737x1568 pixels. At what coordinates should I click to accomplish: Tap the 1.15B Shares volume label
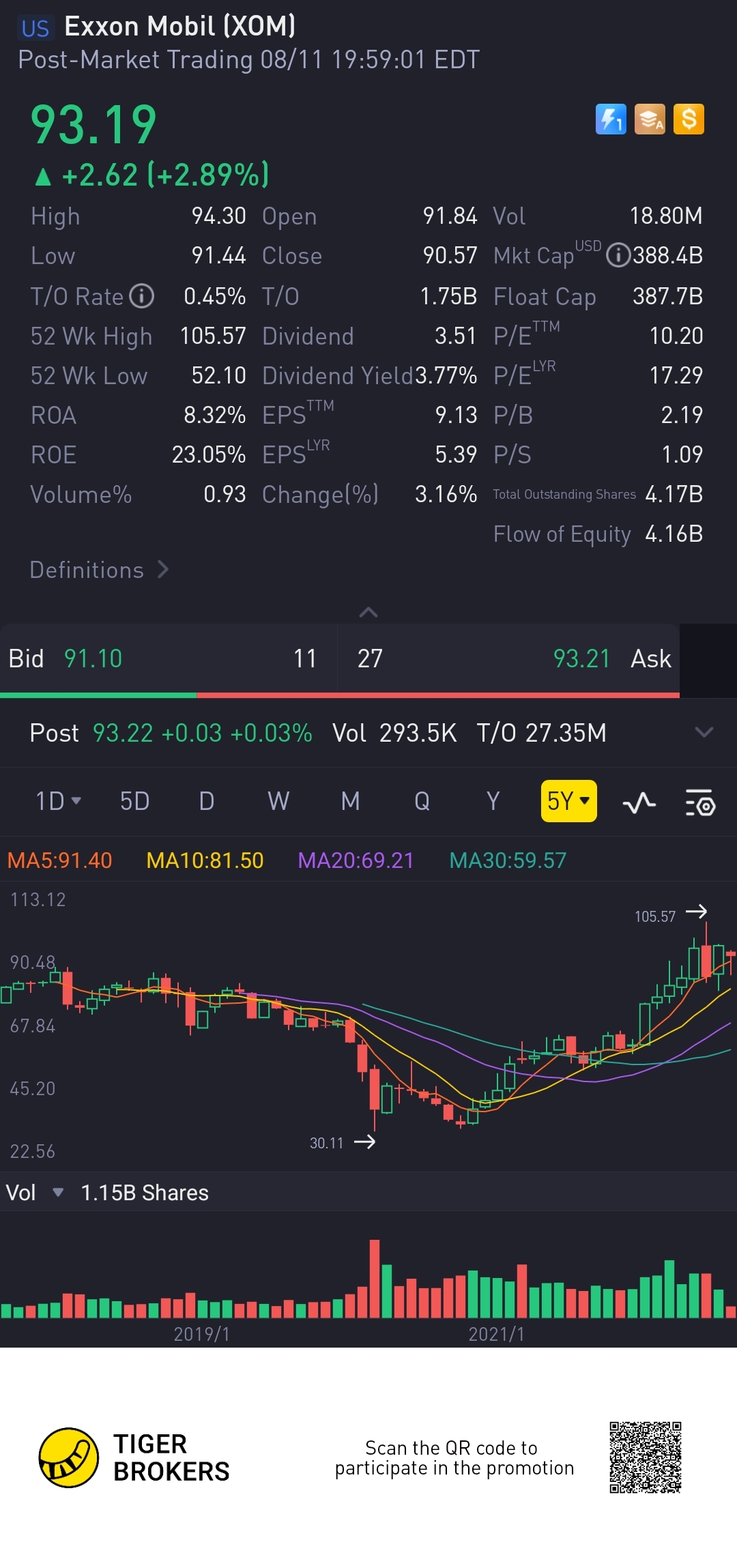tap(145, 1193)
